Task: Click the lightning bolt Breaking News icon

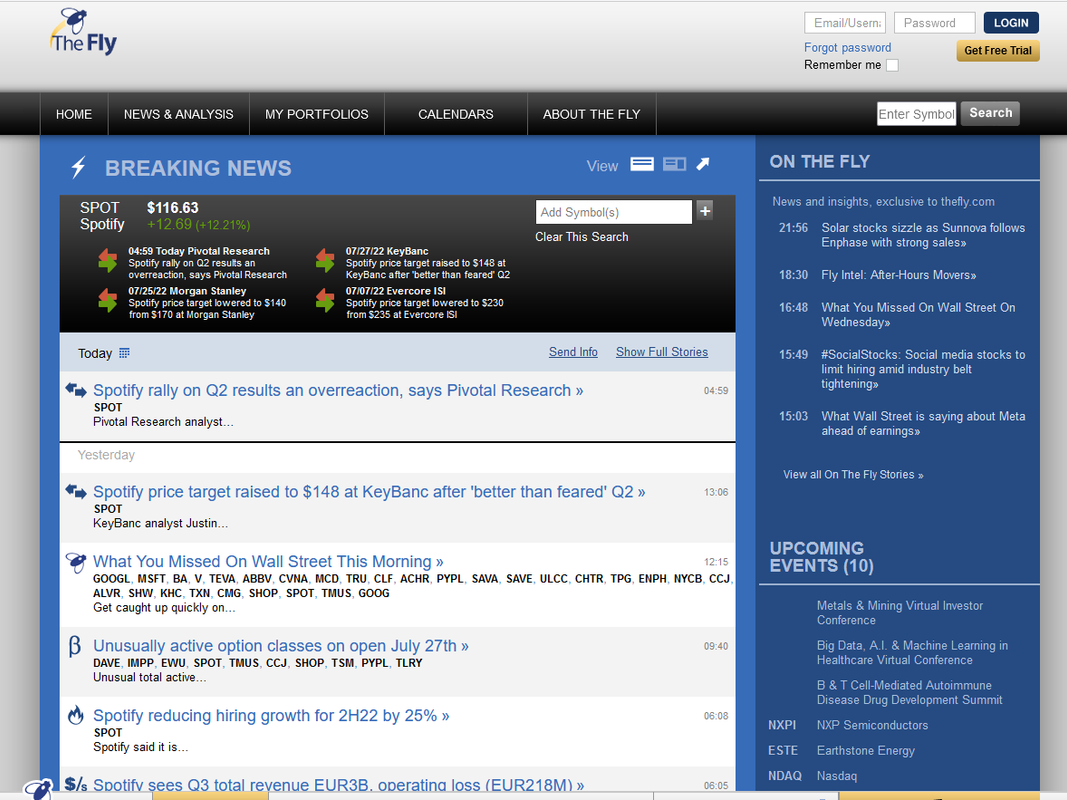Action: (x=79, y=167)
